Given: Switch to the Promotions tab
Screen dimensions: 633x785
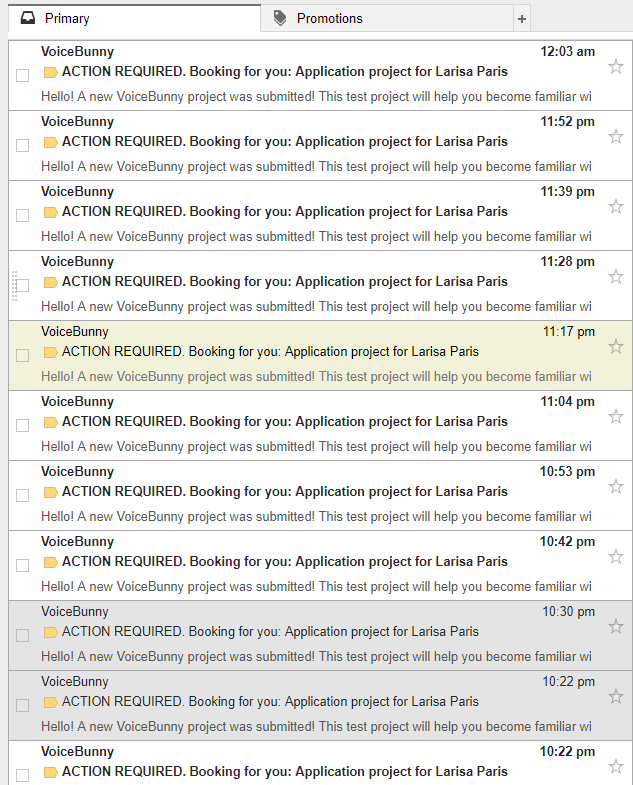Looking at the screenshot, I should click(x=329, y=18).
